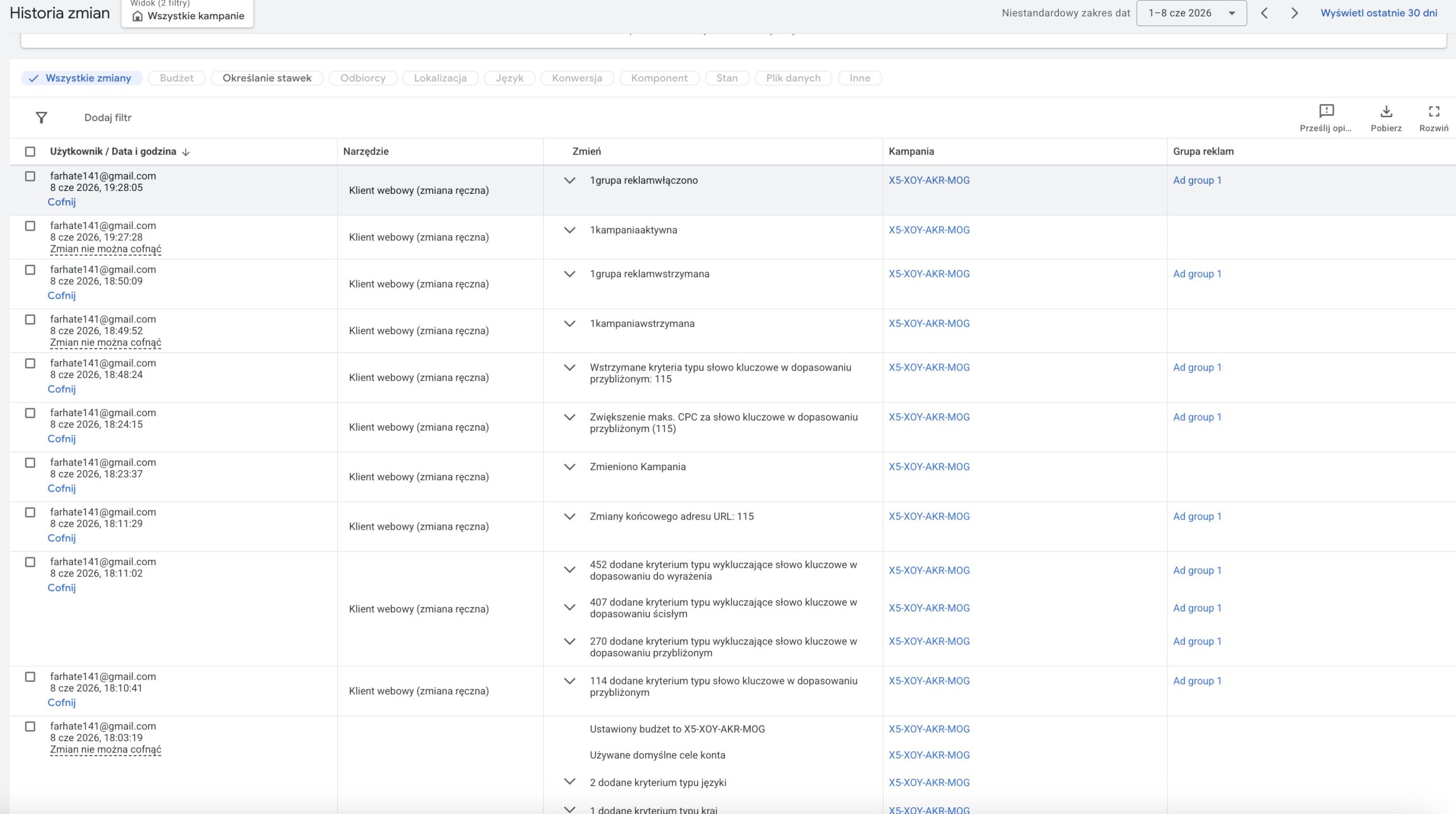Click the Rozwiń fullscreen icon
1456x814 pixels.
pos(1434,111)
